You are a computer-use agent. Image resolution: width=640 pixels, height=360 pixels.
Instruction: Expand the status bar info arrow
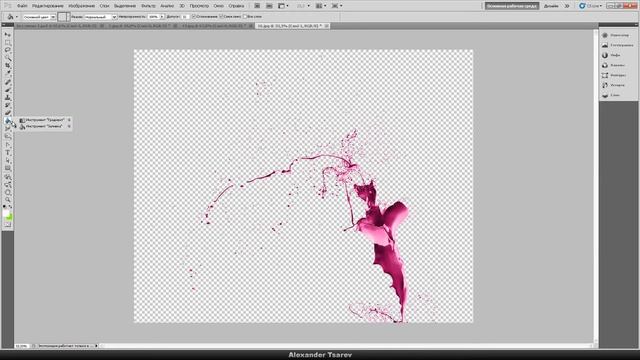(96, 346)
